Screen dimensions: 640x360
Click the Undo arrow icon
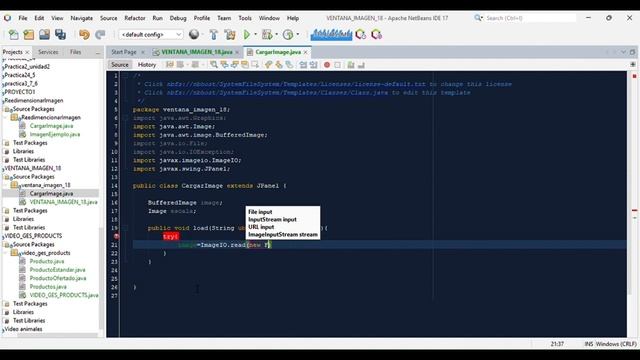click(x=84, y=35)
